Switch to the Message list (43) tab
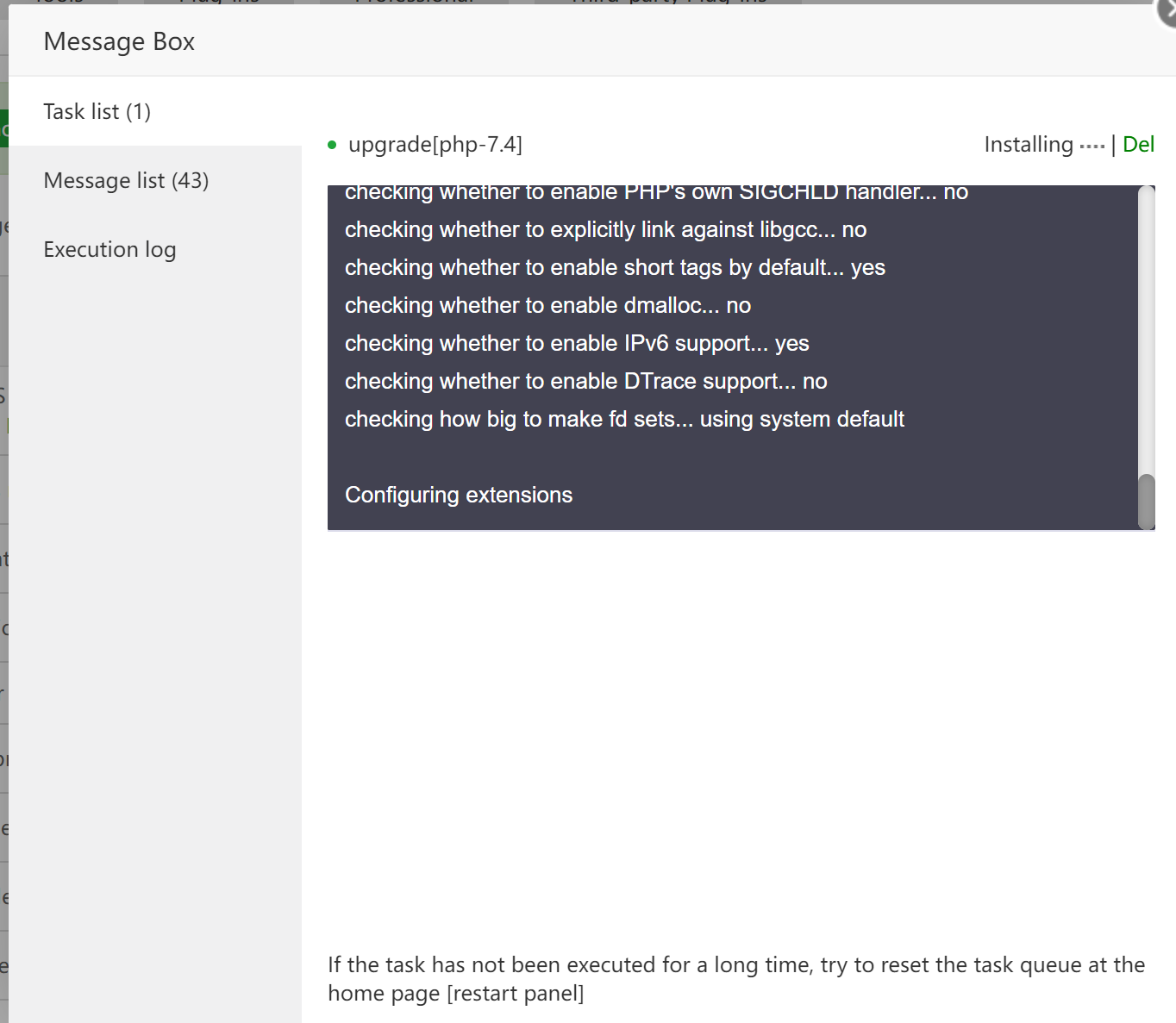This screenshot has width=1176, height=1023. pos(126,181)
